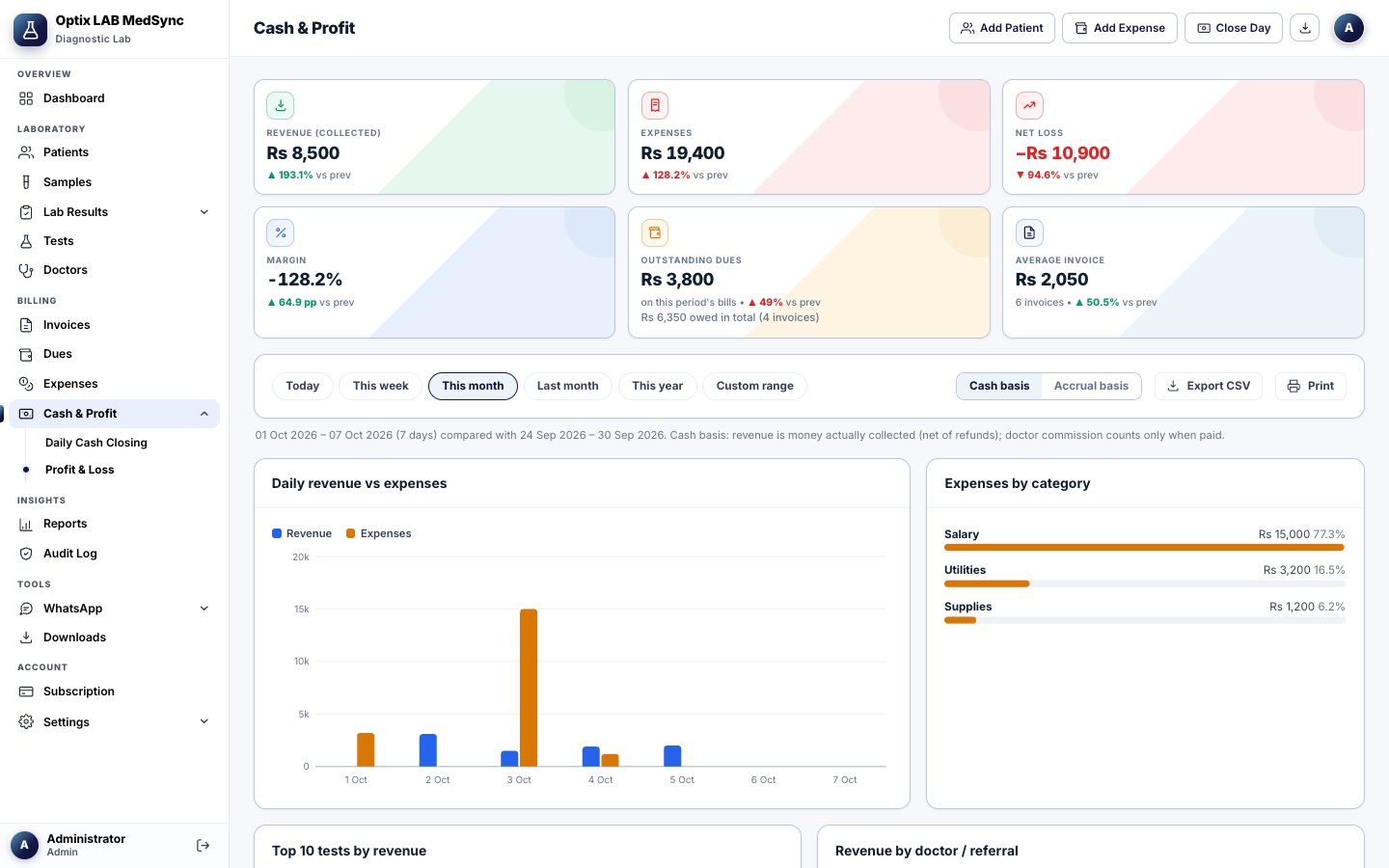The height and width of the screenshot is (868, 1389).
Task: Expand the Settings submenu chevron
Action: pyautogui.click(x=204, y=722)
